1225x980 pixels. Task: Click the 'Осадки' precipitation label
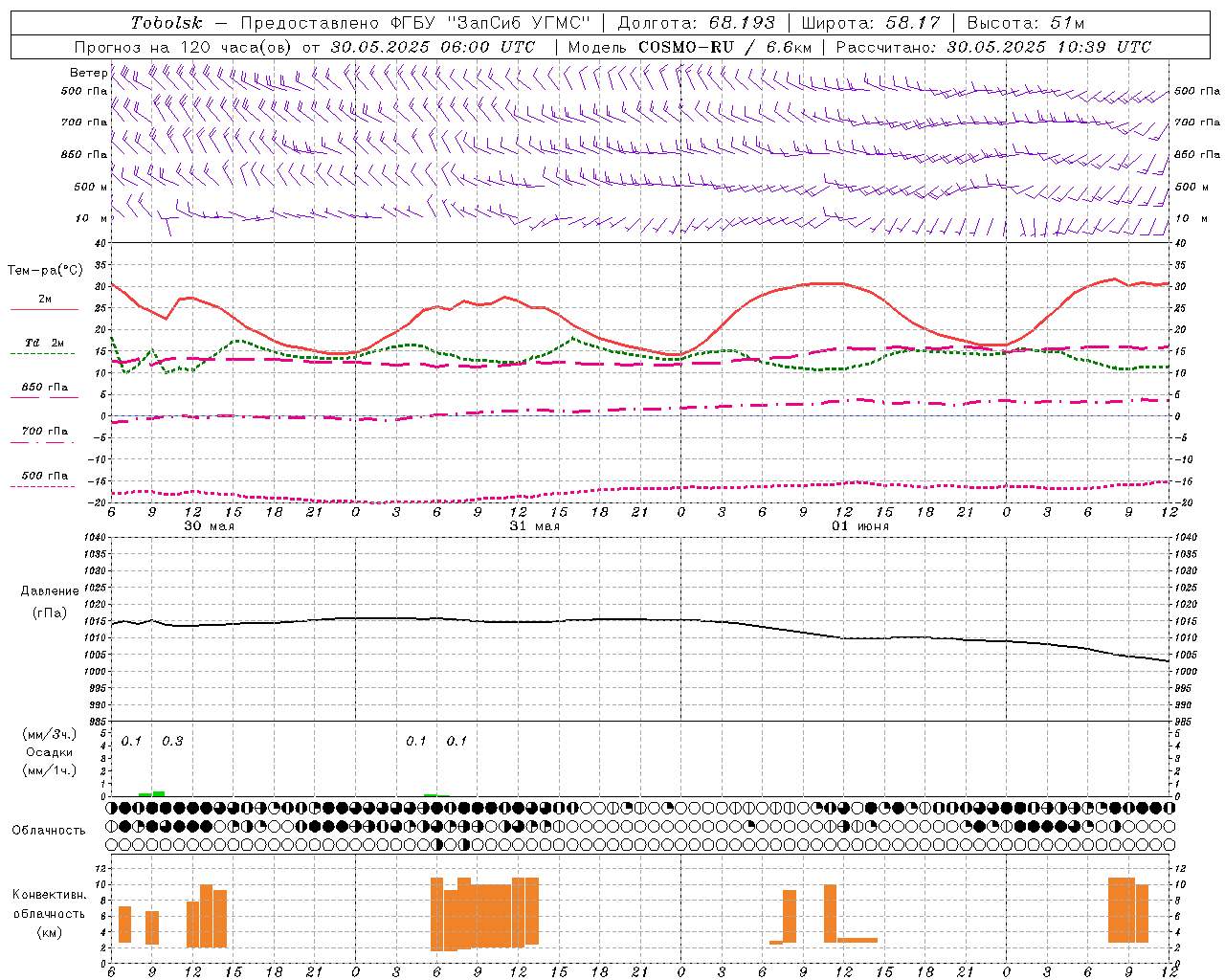coord(49,752)
